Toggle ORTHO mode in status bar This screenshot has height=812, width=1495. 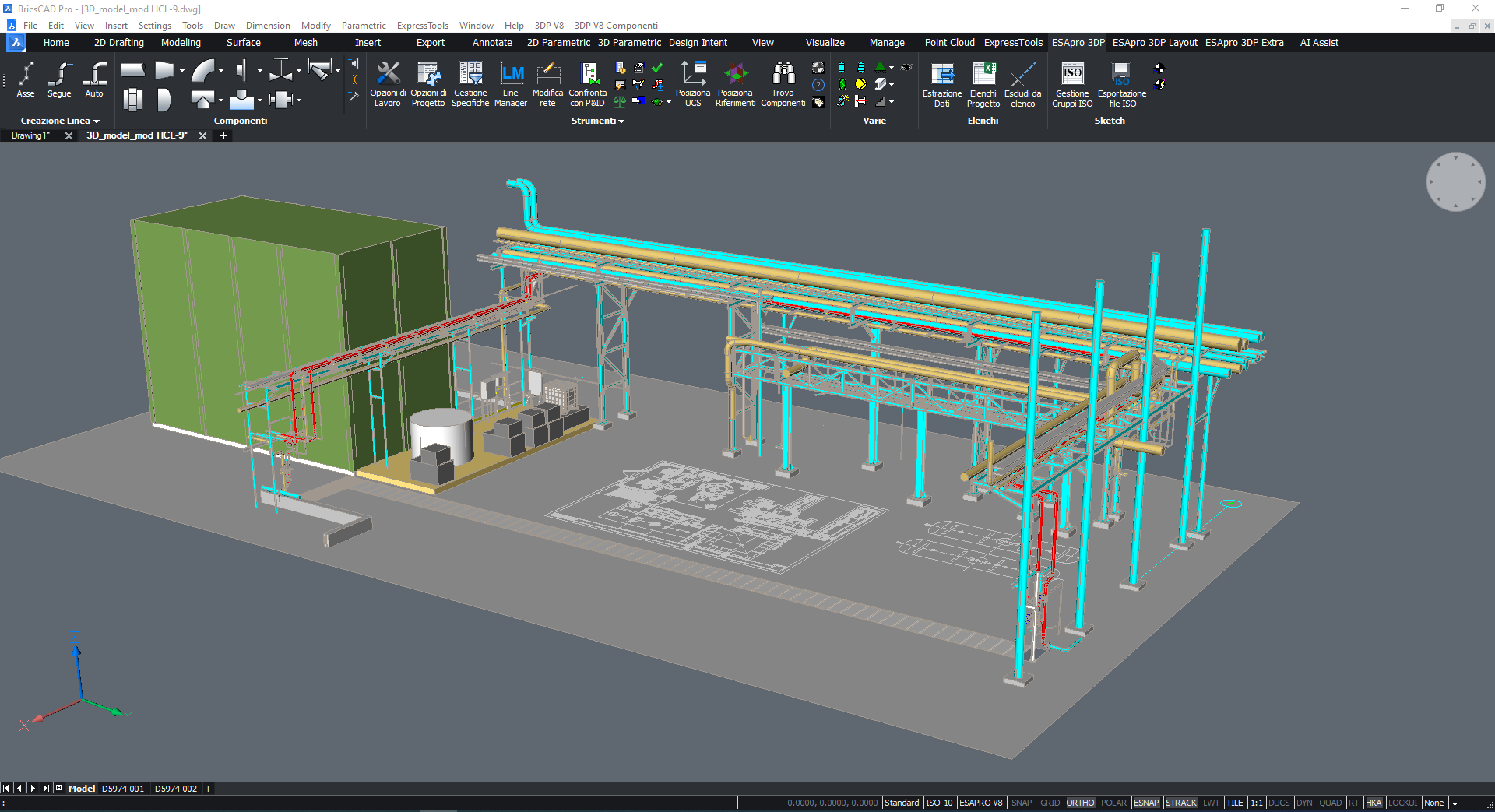tap(1080, 803)
